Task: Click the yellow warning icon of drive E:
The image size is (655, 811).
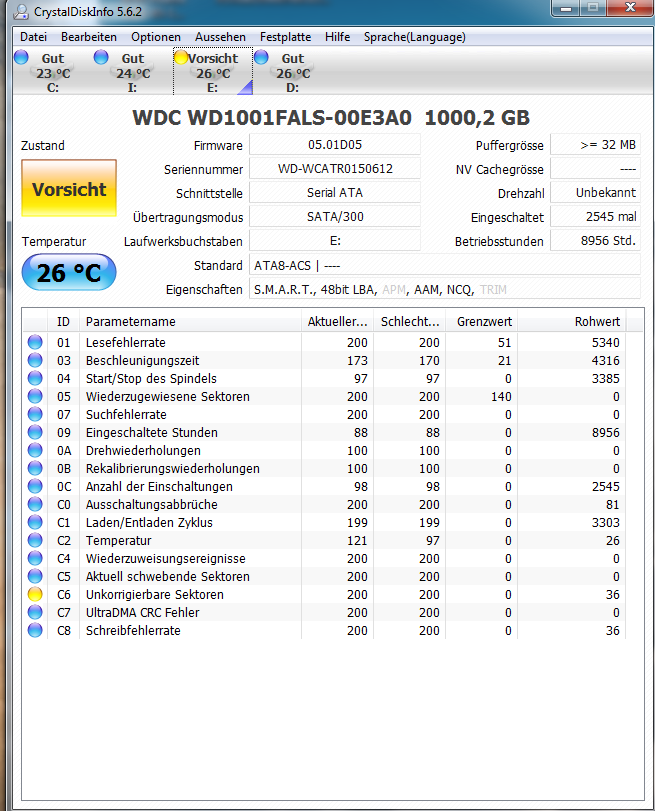Action: pyautogui.click(x=181, y=57)
